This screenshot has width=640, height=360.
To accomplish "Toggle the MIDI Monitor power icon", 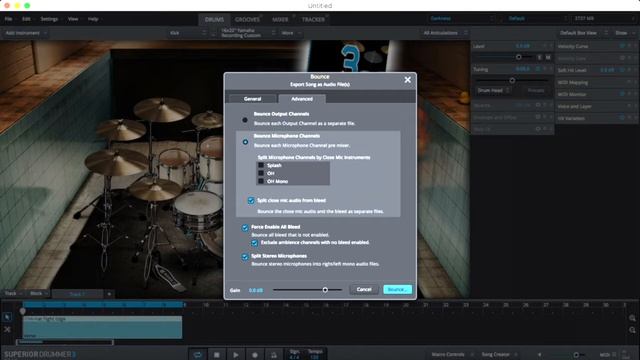I will click(x=622, y=94).
